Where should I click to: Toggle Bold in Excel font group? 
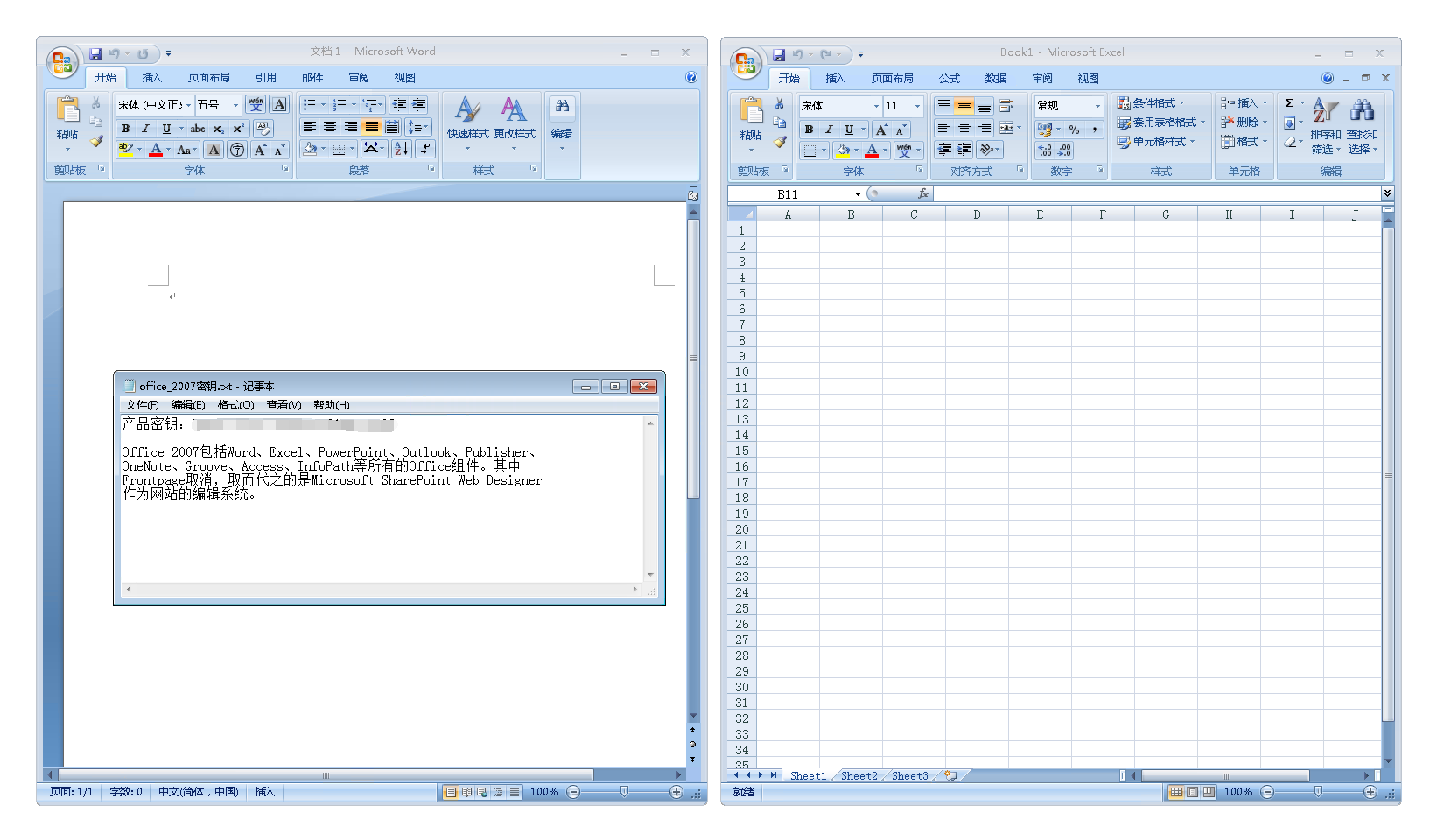(809, 129)
